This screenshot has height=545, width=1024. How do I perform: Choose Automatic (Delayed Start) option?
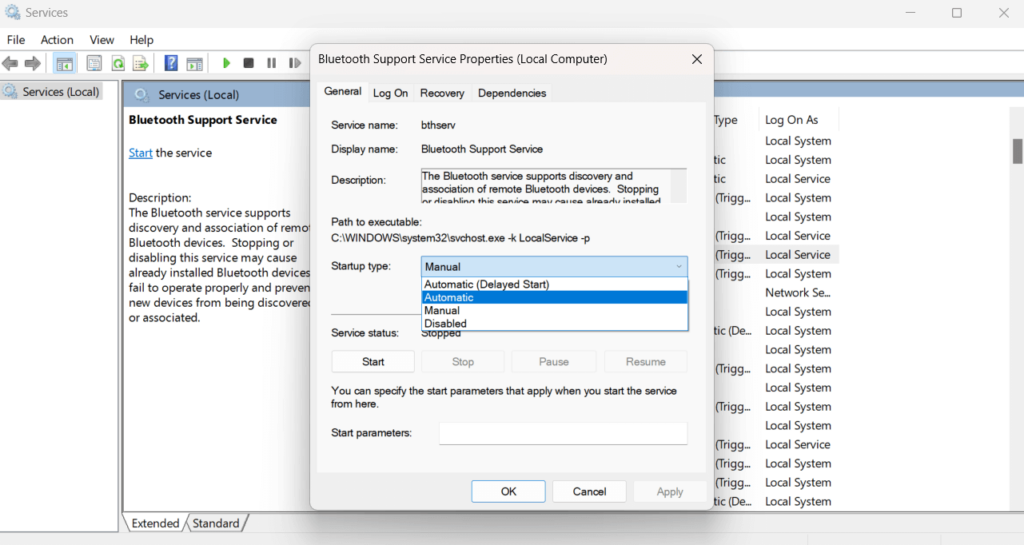554,284
